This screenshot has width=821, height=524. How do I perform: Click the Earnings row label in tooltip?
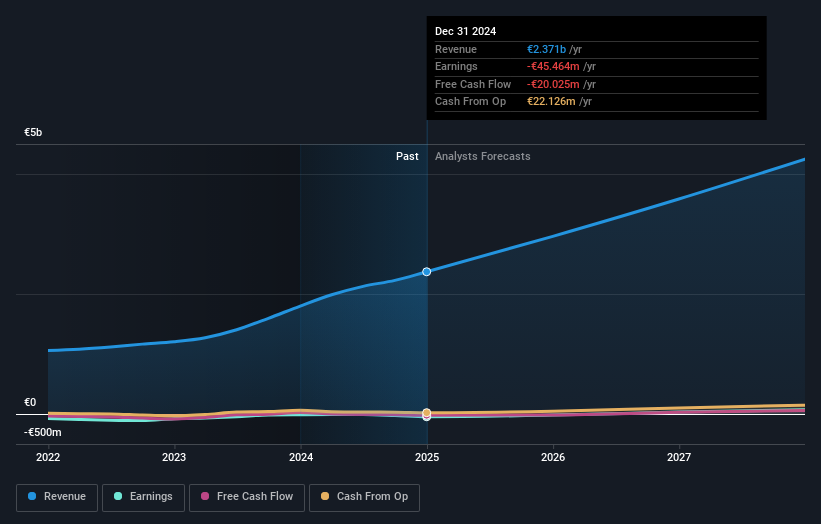click(x=456, y=66)
